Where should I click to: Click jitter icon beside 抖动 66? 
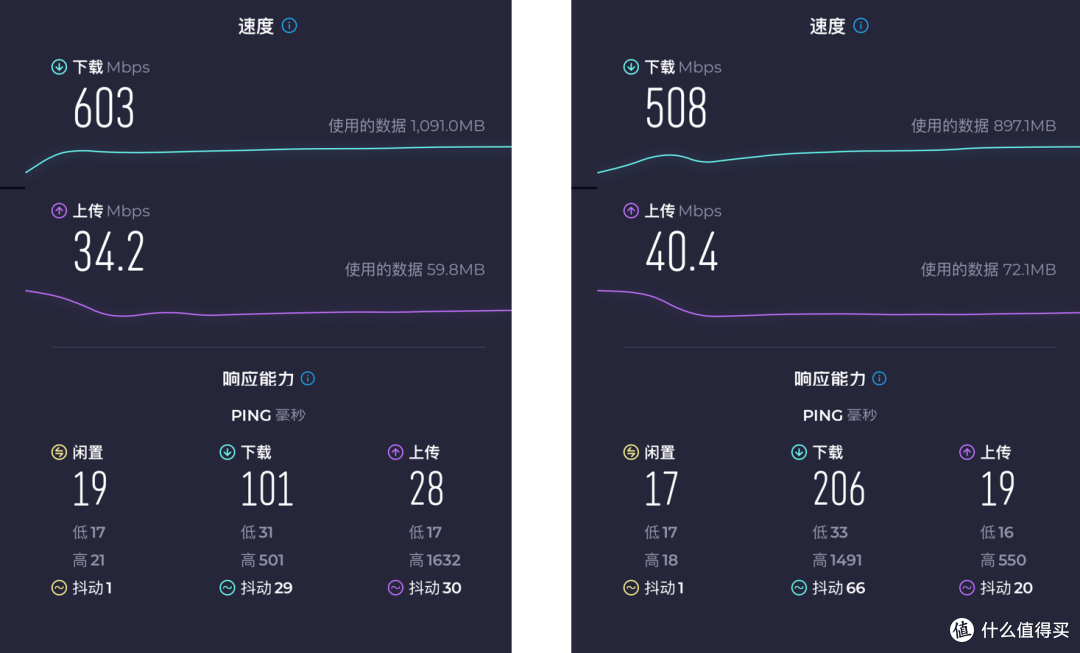pos(799,588)
